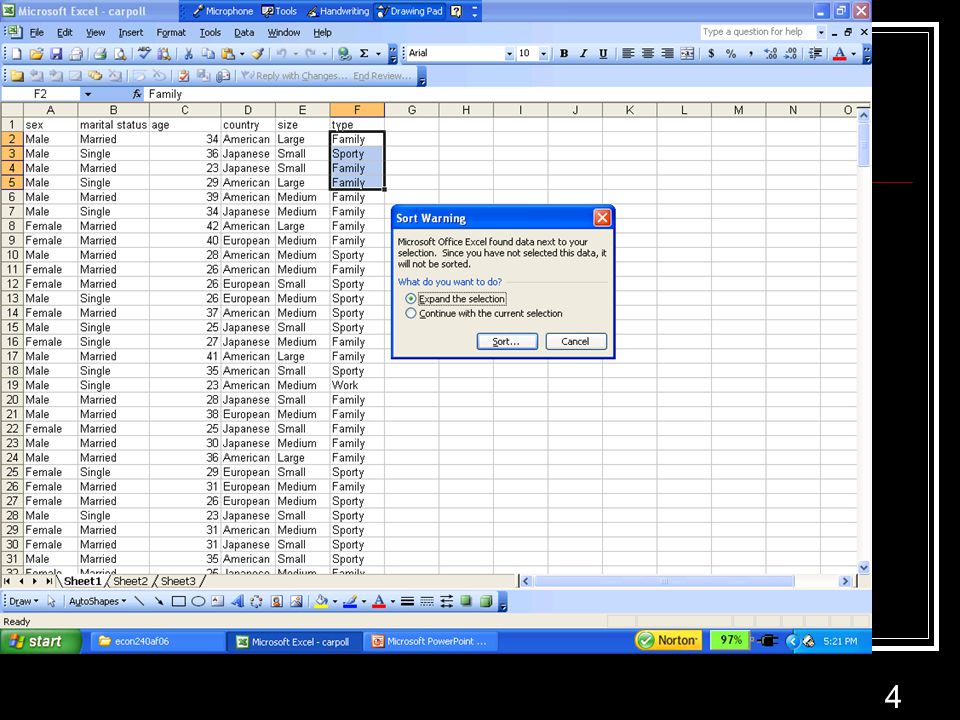
Task: Select the Format Painter brush icon
Action: 258,54
